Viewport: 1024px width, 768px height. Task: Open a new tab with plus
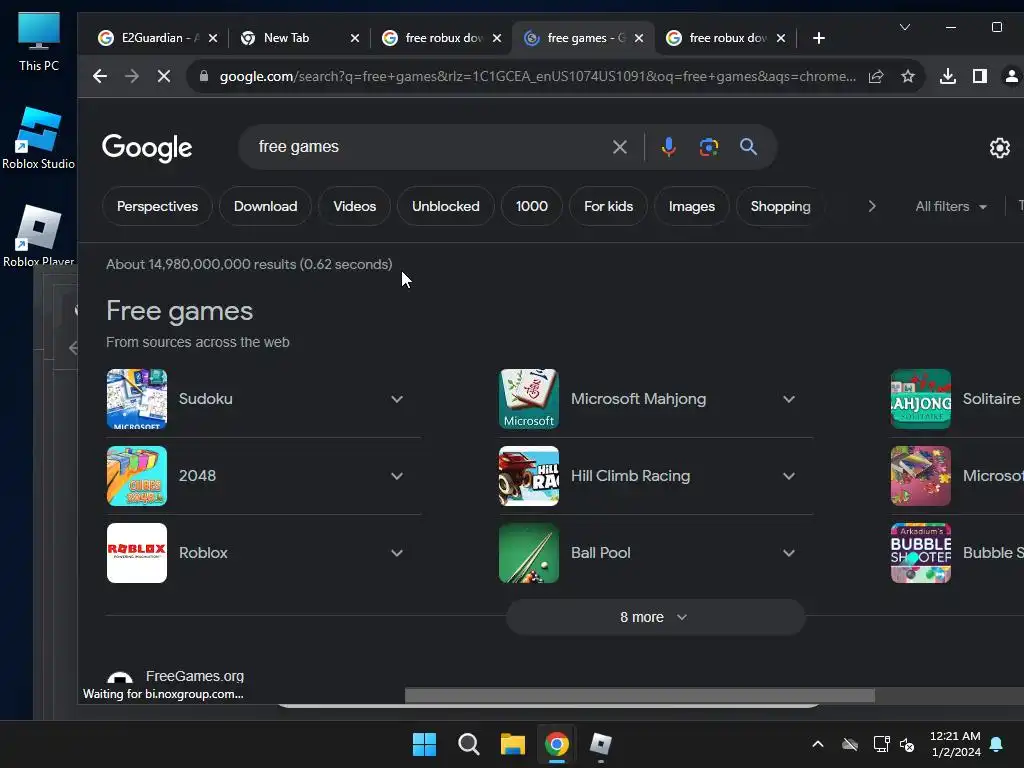818,38
